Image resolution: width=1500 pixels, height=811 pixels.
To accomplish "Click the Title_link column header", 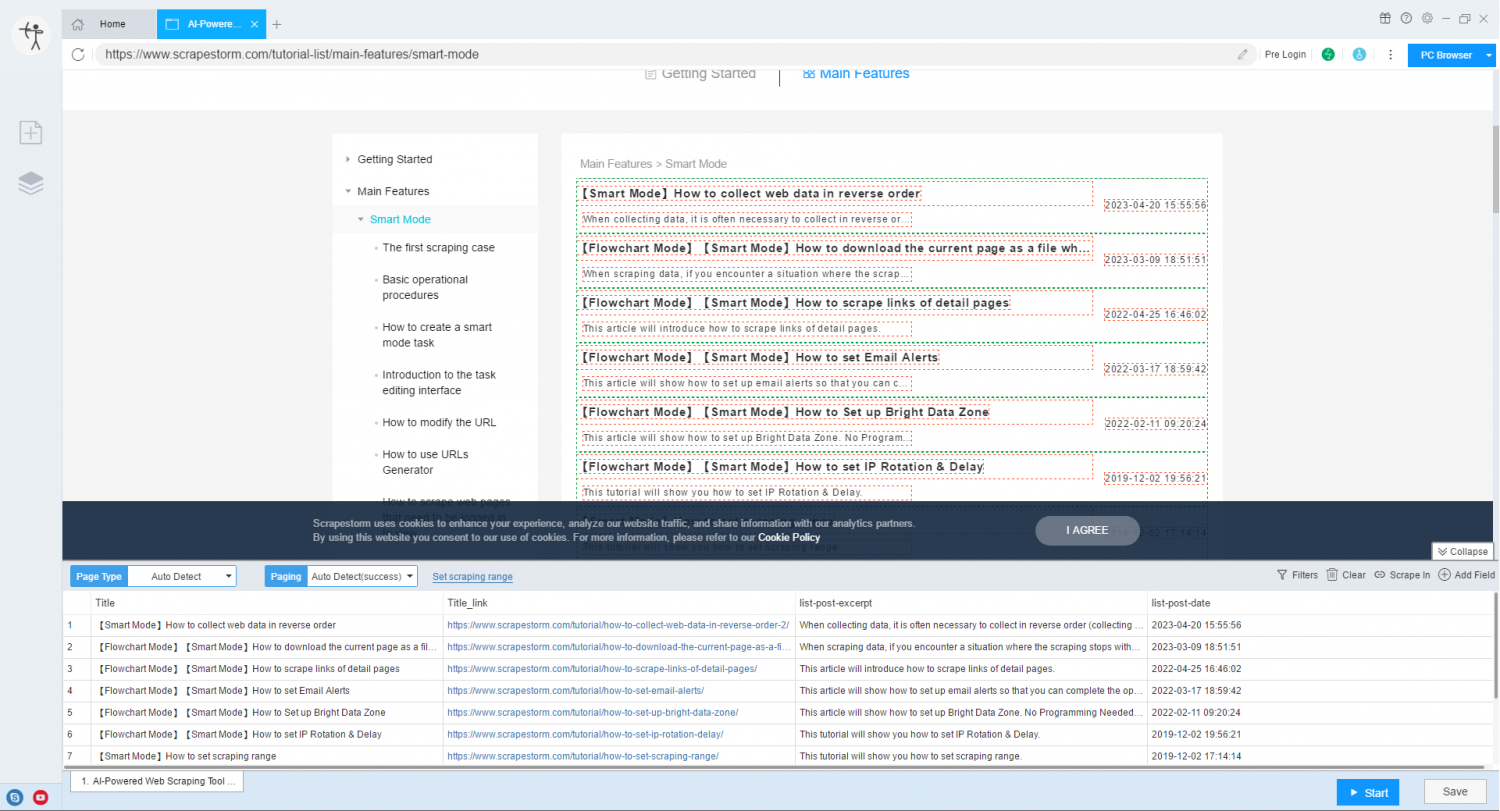I will (x=619, y=602).
